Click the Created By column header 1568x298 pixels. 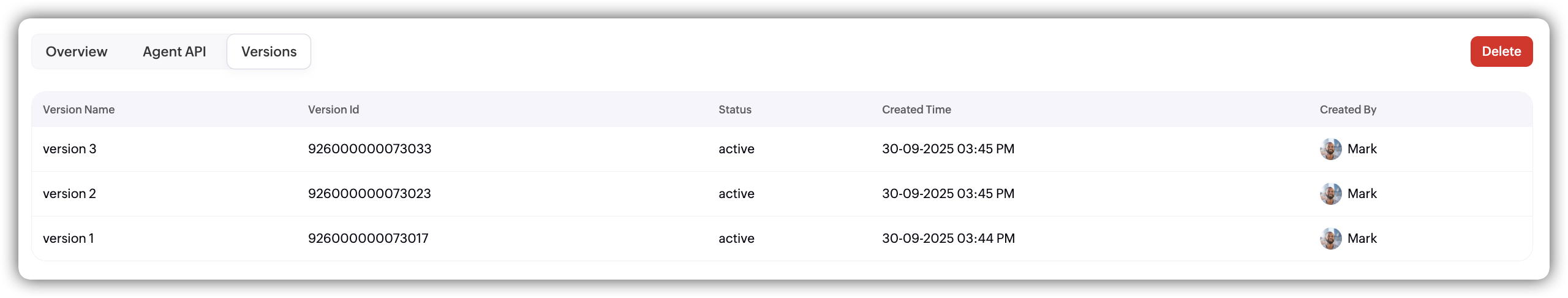pyautogui.click(x=1348, y=110)
